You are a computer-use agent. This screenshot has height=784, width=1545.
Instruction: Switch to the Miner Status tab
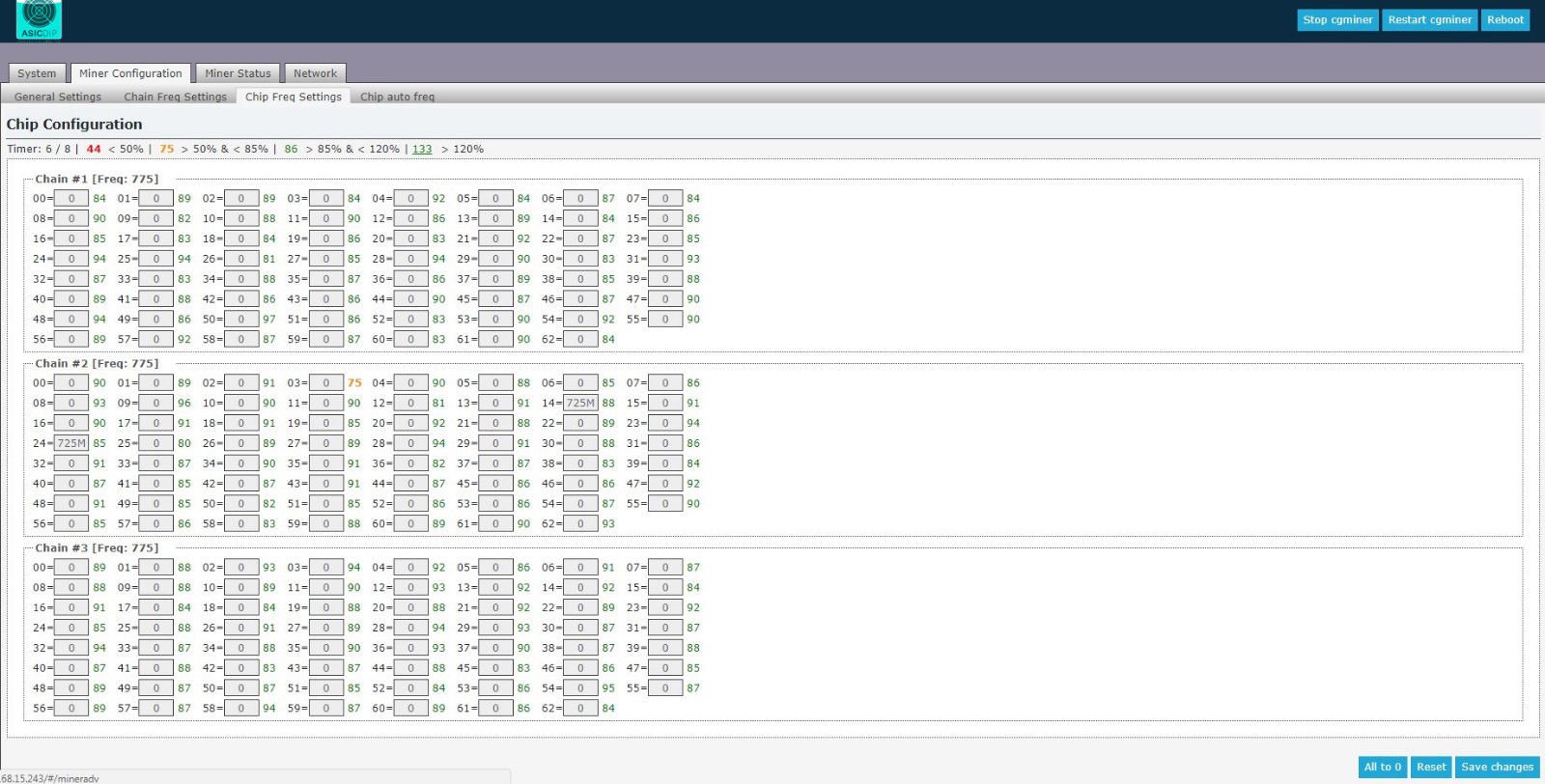[x=238, y=73]
